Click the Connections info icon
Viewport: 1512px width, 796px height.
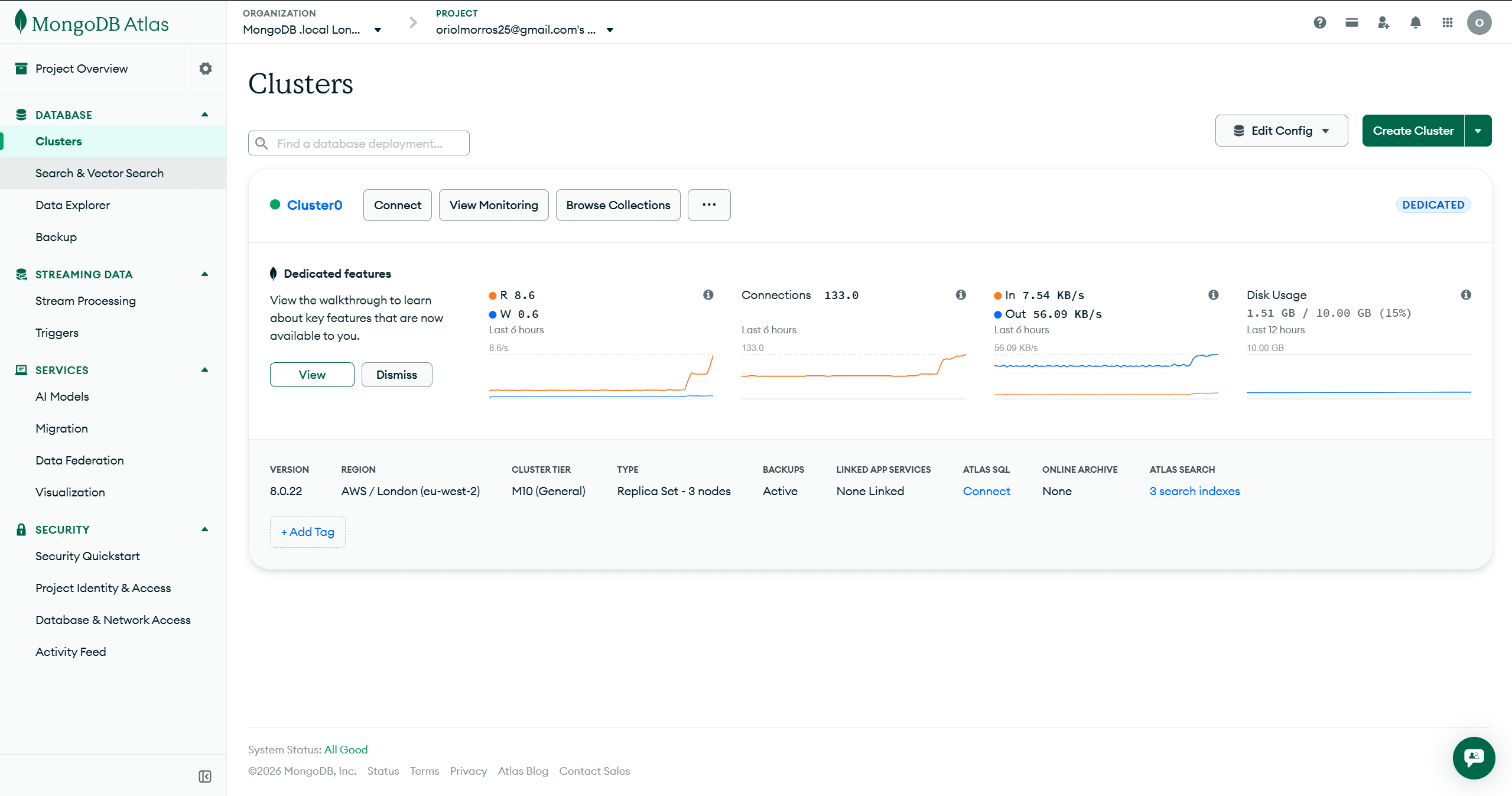pos(961,295)
